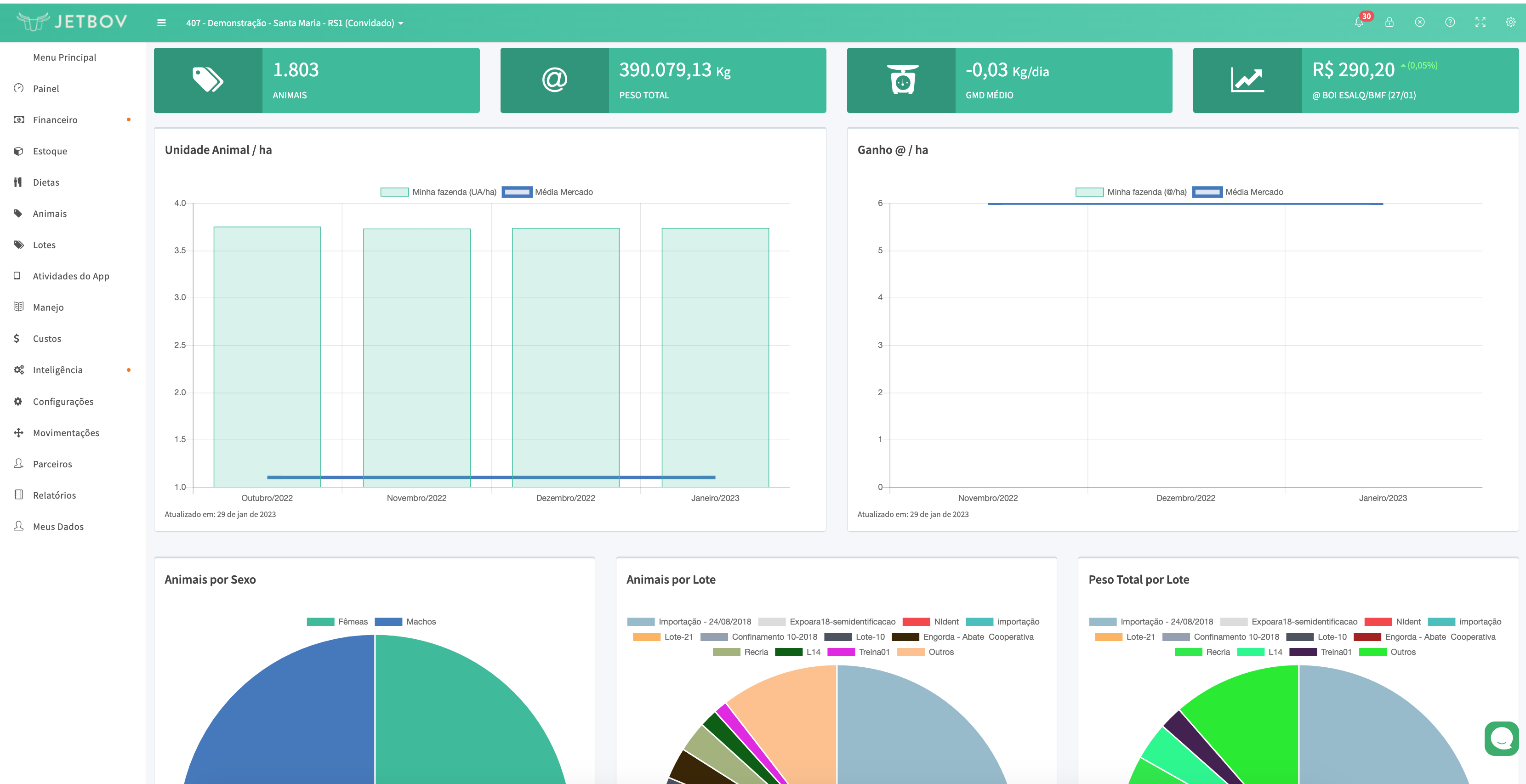Click the 1.803 Animais summary card
Screen dimensions: 1526x784
pos(316,80)
